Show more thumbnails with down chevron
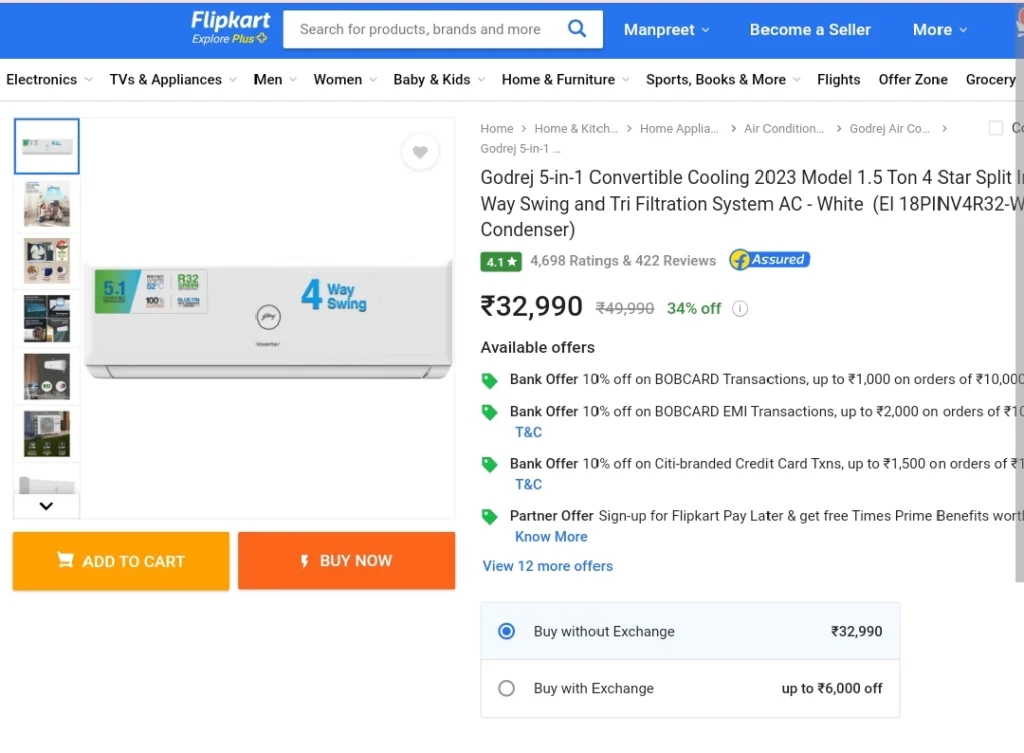The image size is (1024, 753). [x=46, y=506]
